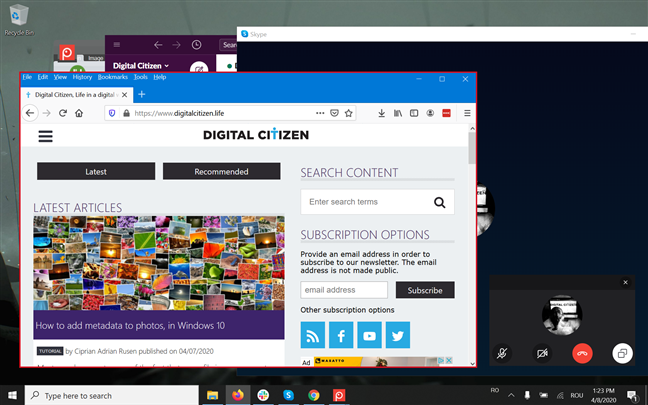Screen dimensions: 648x405
Task: Click the Firefox forward arrow
Action: (x=46, y=113)
